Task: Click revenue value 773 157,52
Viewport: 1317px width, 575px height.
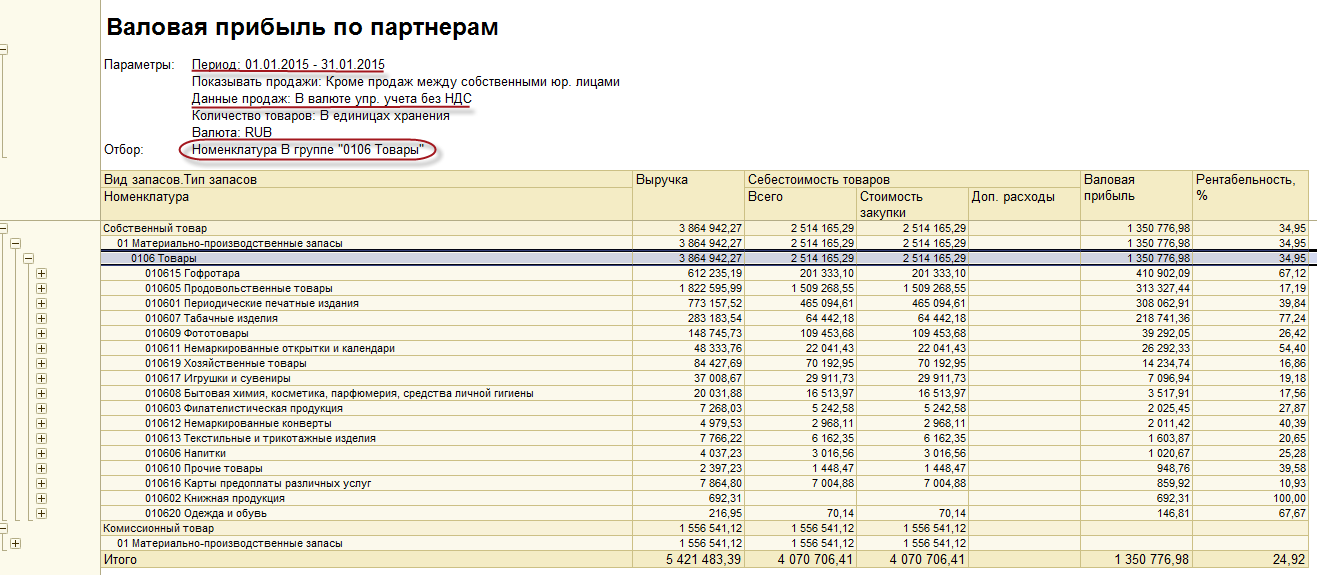Action: (x=709, y=303)
